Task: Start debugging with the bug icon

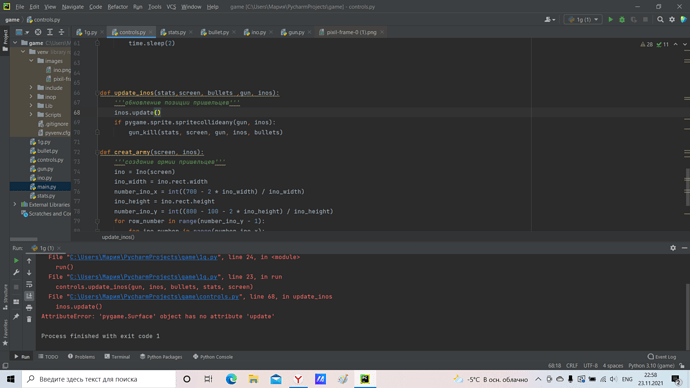Action: [622, 19]
